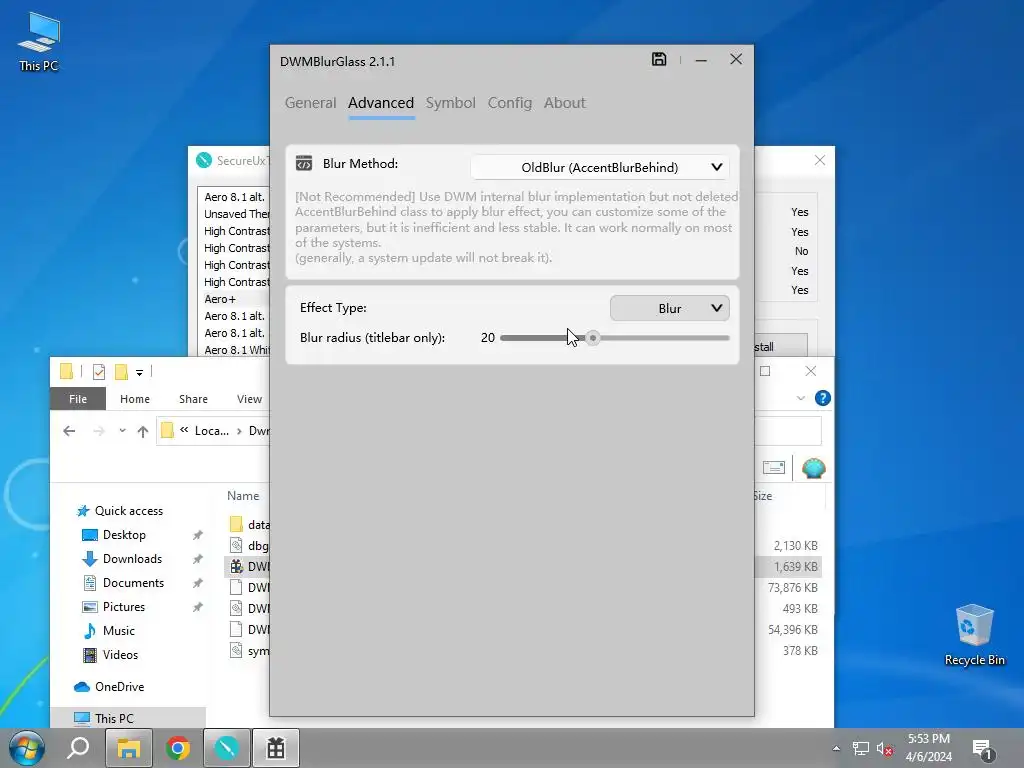The width and height of the screenshot is (1024, 768).
Task: Maximize the File Explorer window
Action: click(x=765, y=372)
